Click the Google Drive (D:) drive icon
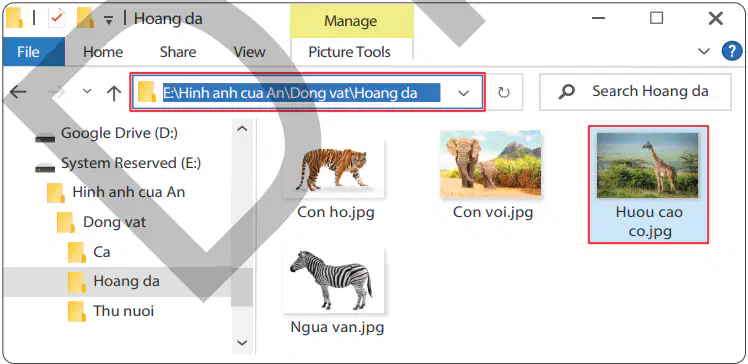748x364 pixels. point(45,138)
